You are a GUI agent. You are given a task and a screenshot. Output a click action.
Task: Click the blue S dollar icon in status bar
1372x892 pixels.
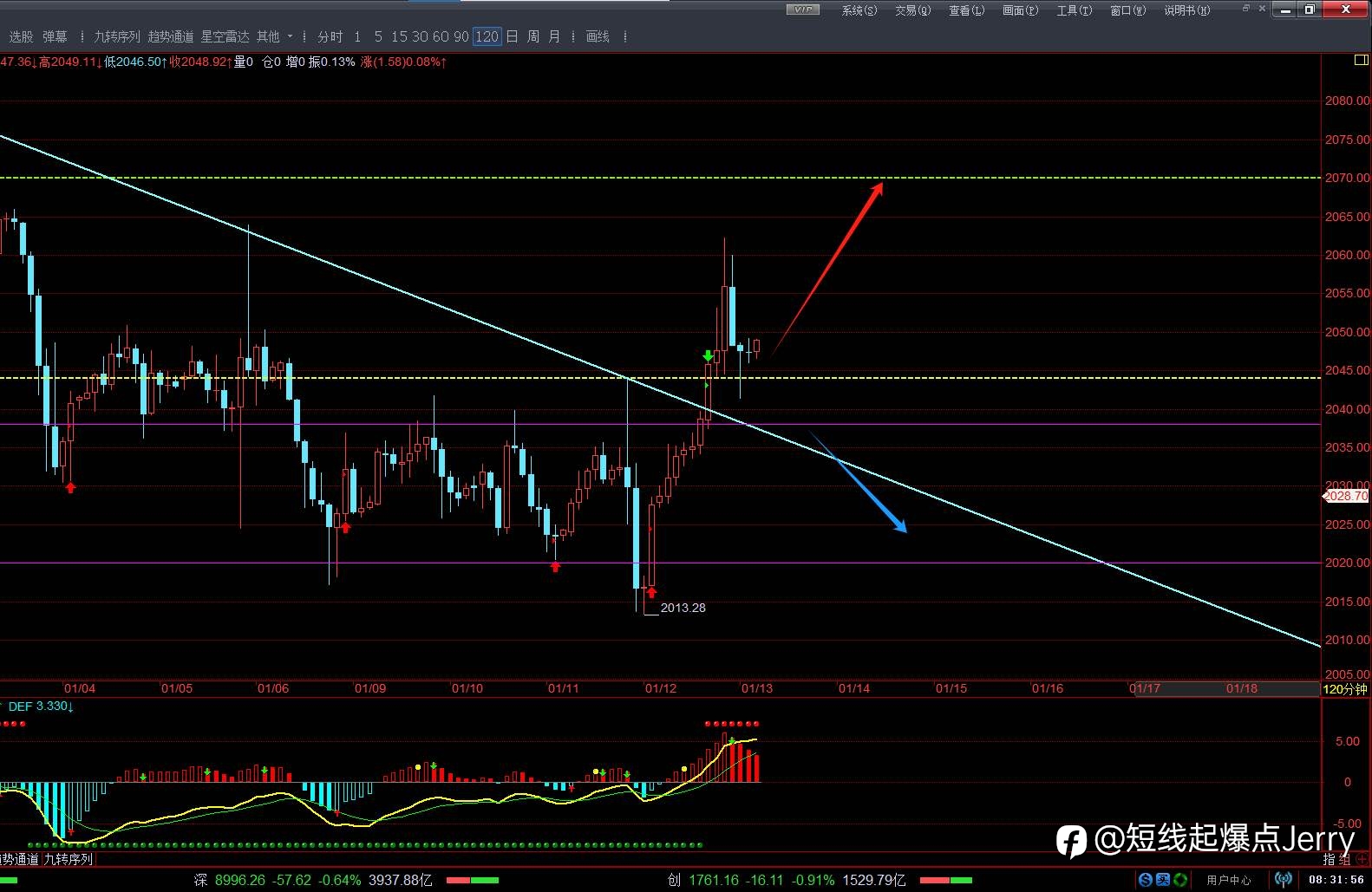(x=1146, y=880)
